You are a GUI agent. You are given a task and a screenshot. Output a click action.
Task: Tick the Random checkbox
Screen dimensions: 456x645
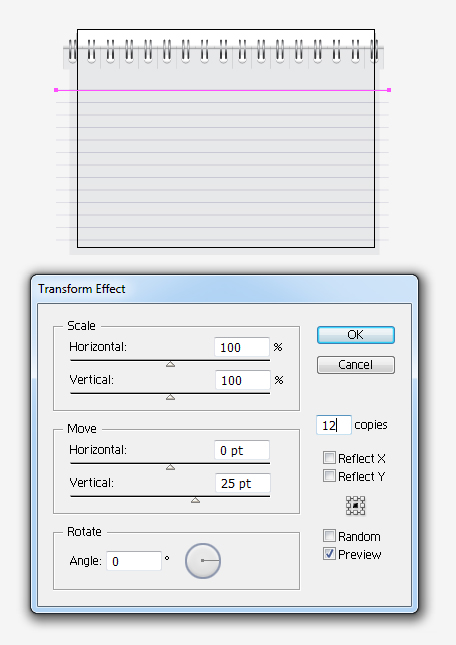[329, 536]
